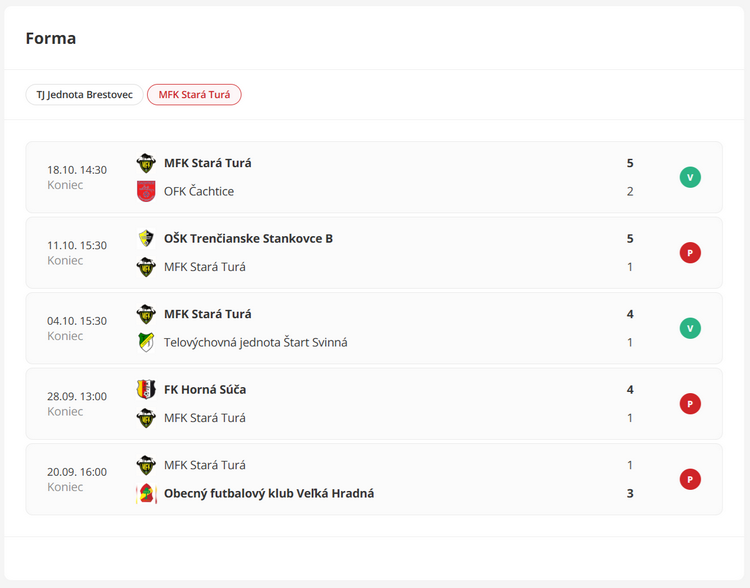Image resolution: width=750 pixels, height=588 pixels.
Task: Switch to the TJ Jednota Brestovec tab
Action: tap(84, 95)
